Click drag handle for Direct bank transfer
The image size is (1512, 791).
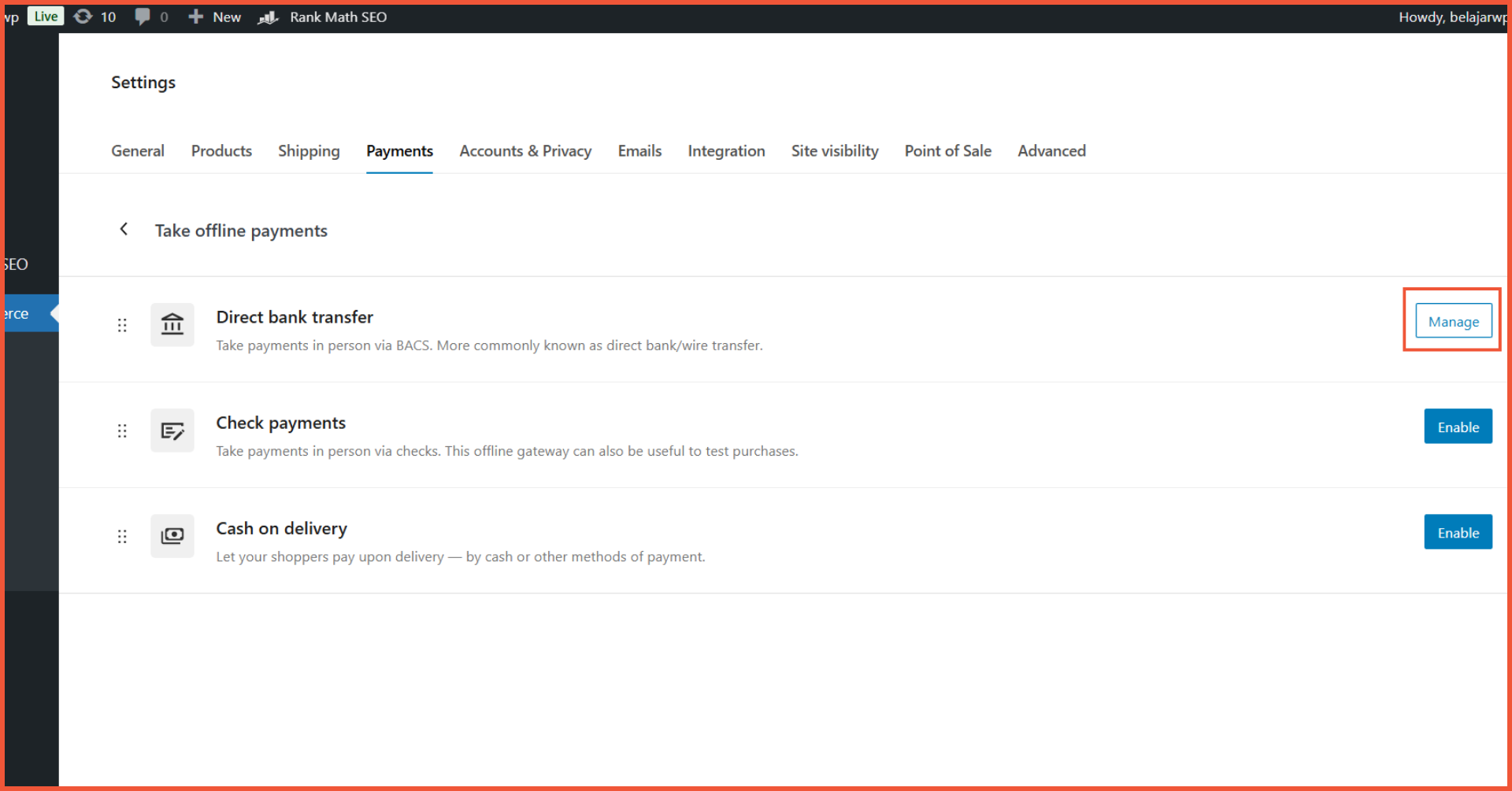122,325
